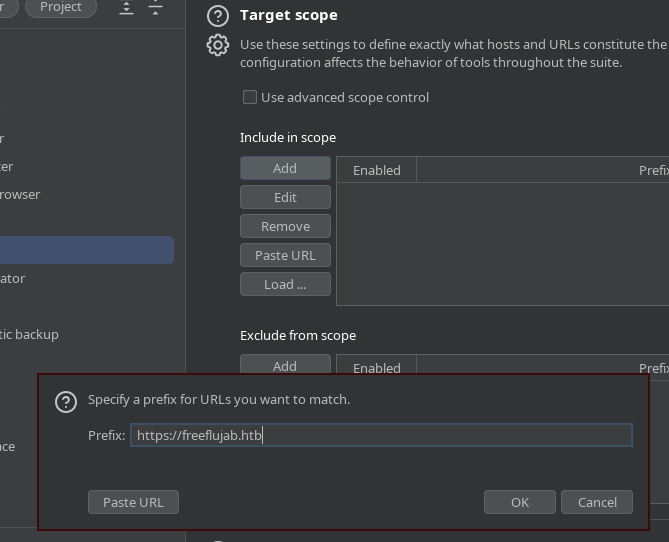Screen dimensions: 669x542
Task: Cancel the prefix dialog
Action: [597, 502]
